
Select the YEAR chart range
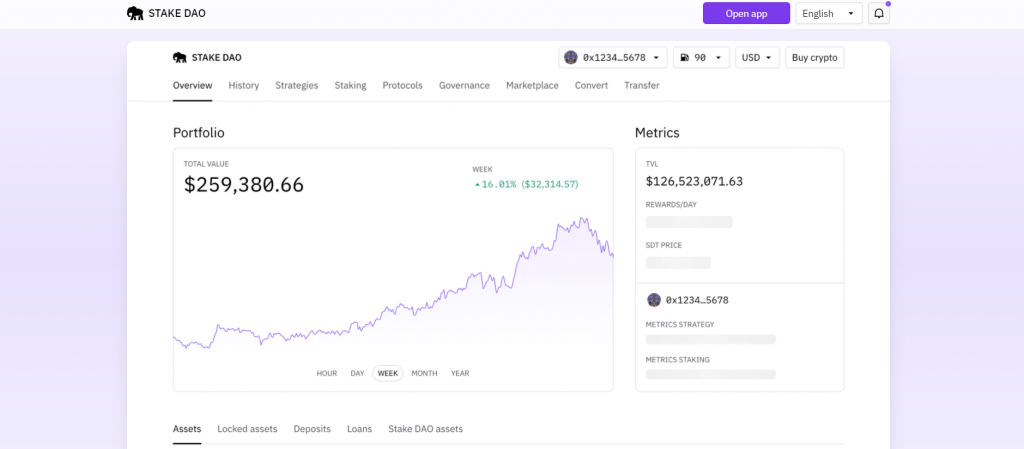tap(460, 373)
